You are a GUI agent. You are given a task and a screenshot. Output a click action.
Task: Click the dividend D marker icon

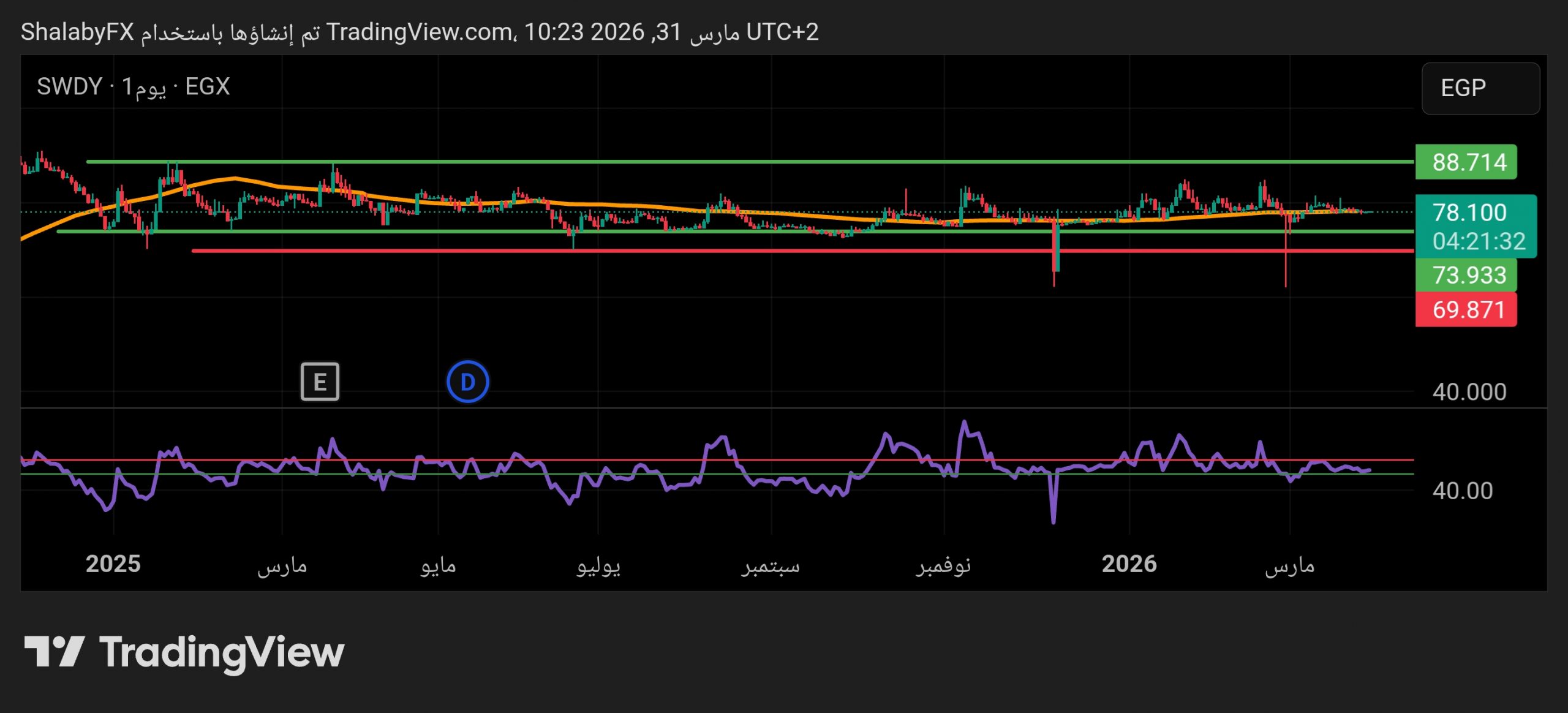pyautogui.click(x=467, y=382)
